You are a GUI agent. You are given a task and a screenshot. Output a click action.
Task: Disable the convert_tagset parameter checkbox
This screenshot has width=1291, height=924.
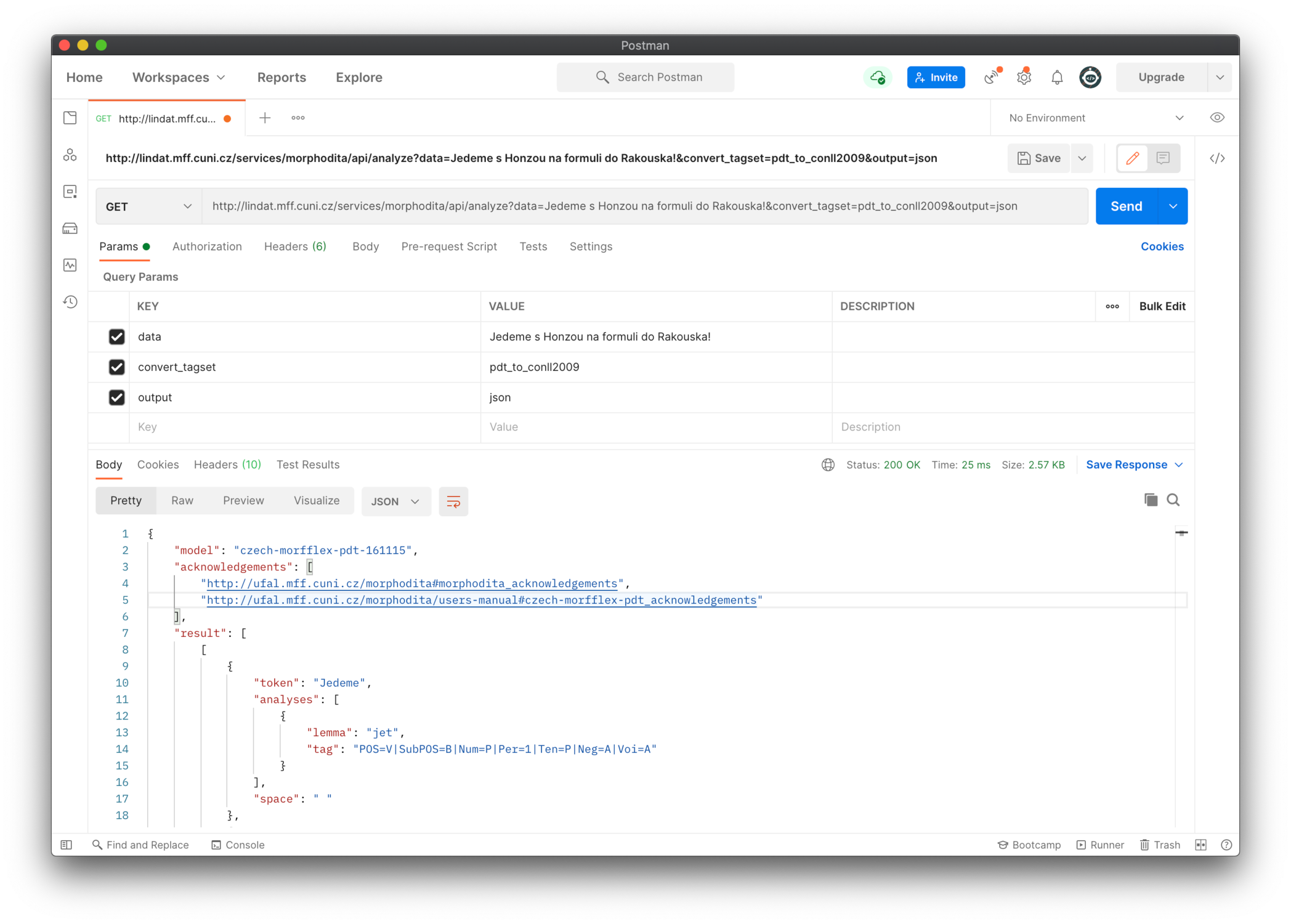(x=116, y=367)
